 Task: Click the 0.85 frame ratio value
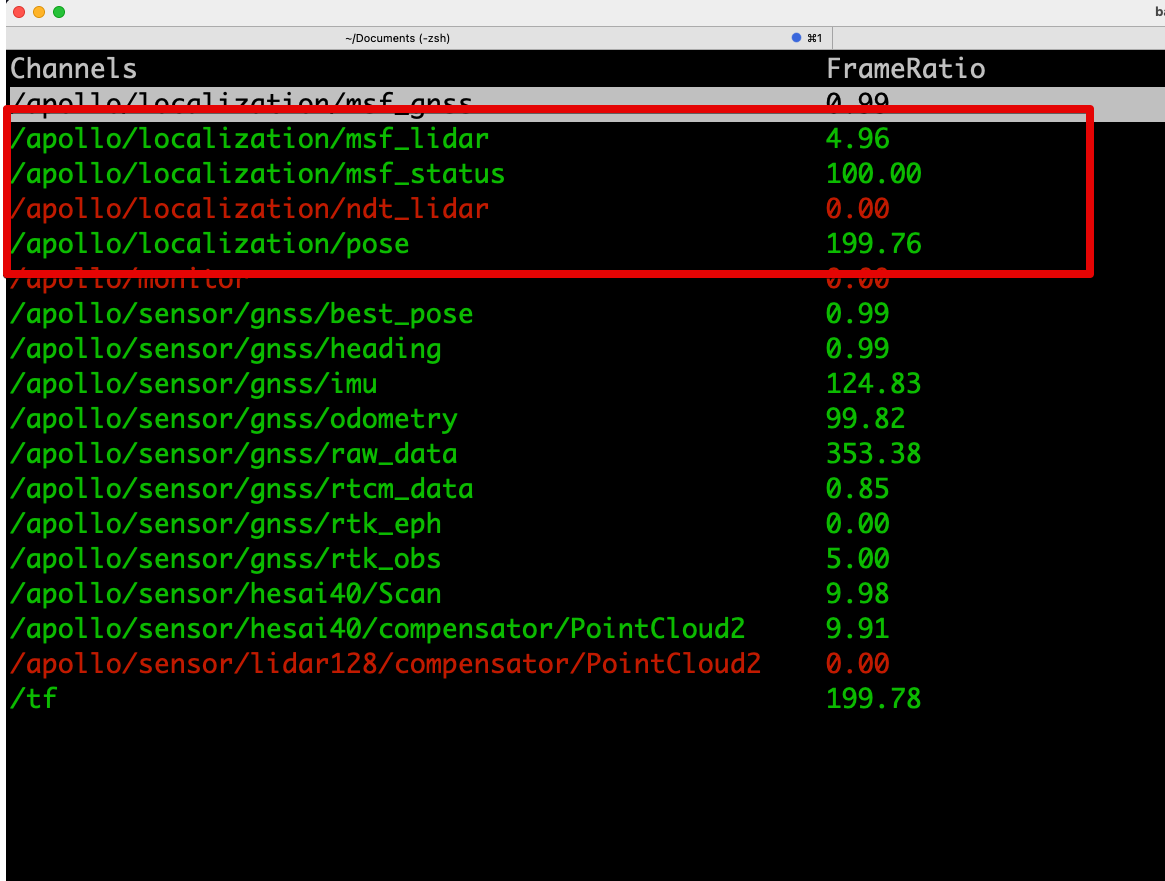click(857, 489)
